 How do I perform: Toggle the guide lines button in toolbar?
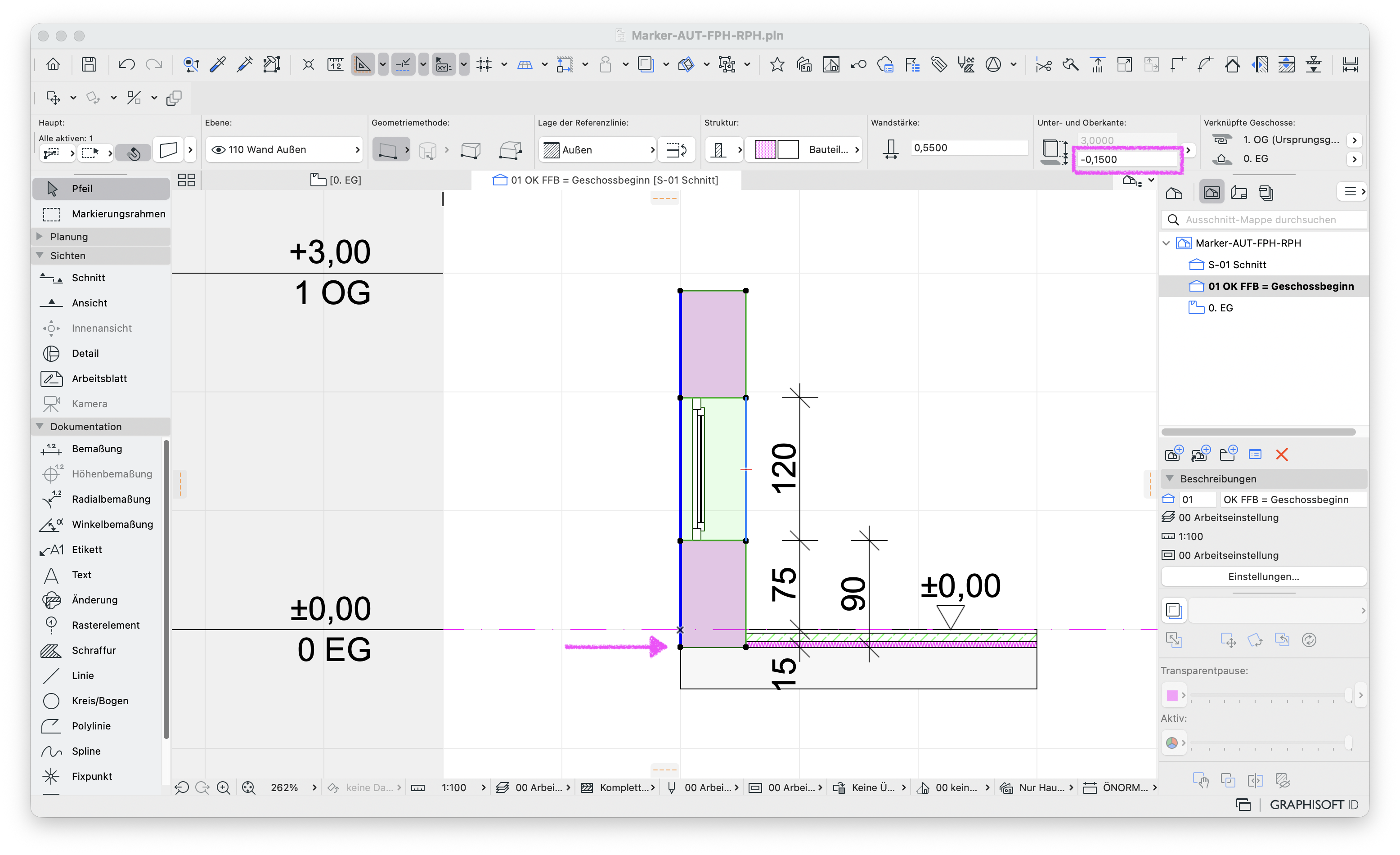coord(363,64)
